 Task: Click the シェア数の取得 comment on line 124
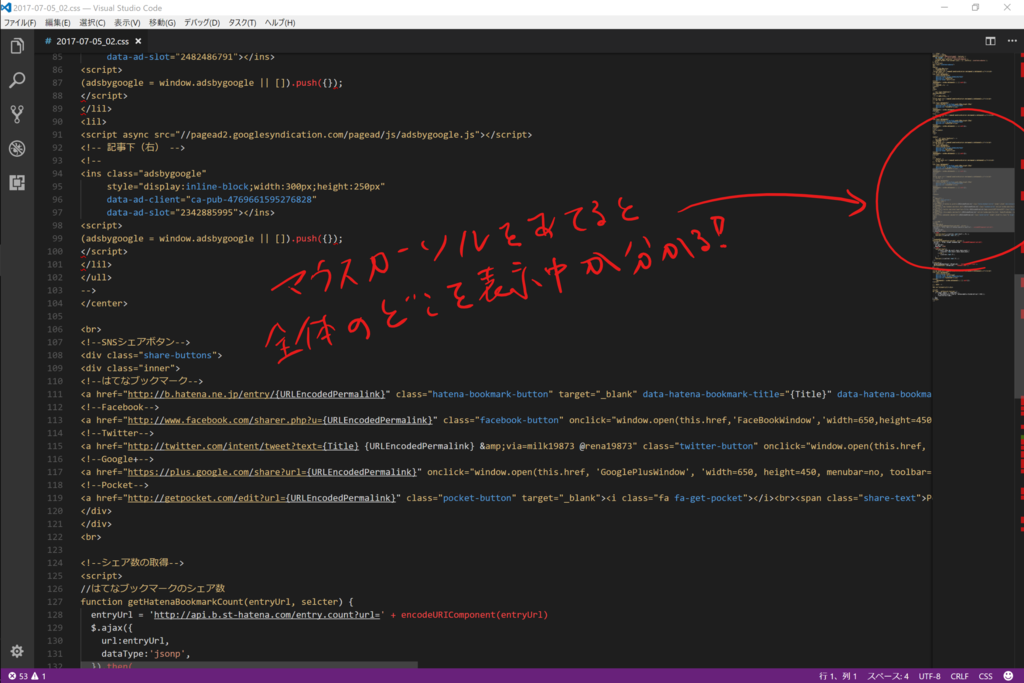[132, 563]
